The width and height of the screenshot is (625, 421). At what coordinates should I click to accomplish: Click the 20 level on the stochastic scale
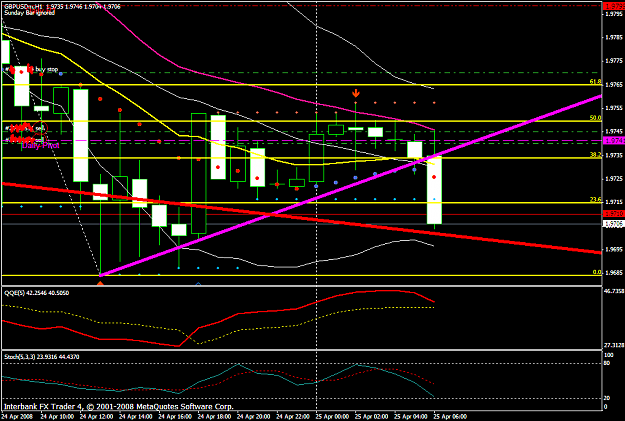608,398
